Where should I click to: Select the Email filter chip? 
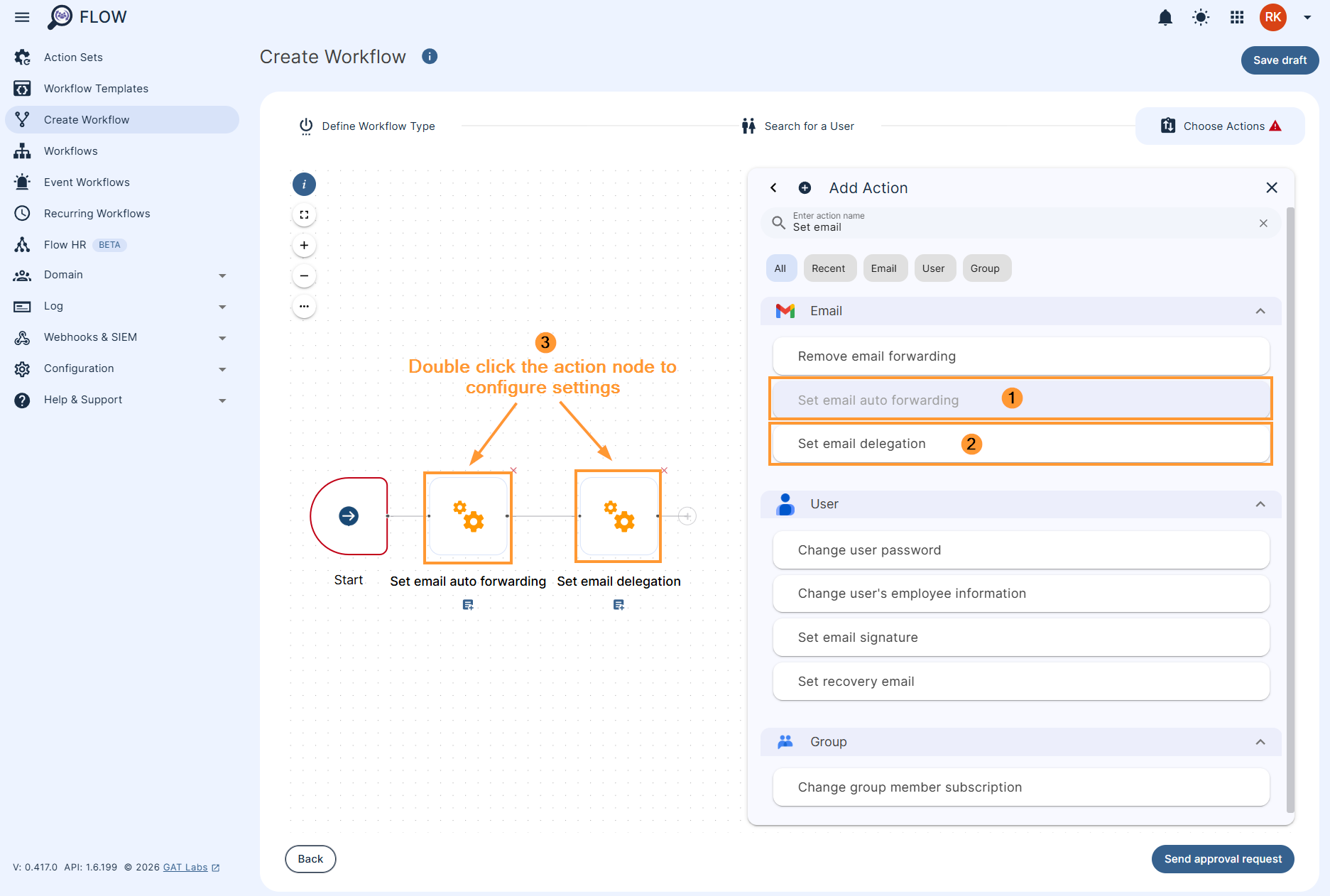pos(884,268)
